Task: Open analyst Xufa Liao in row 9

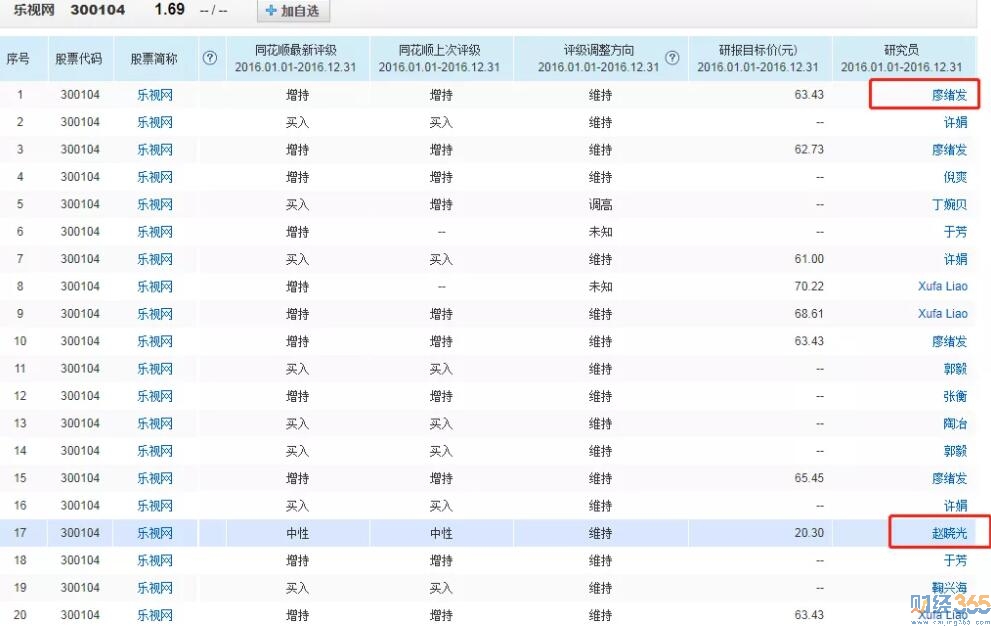Action: (x=942, y=314)
